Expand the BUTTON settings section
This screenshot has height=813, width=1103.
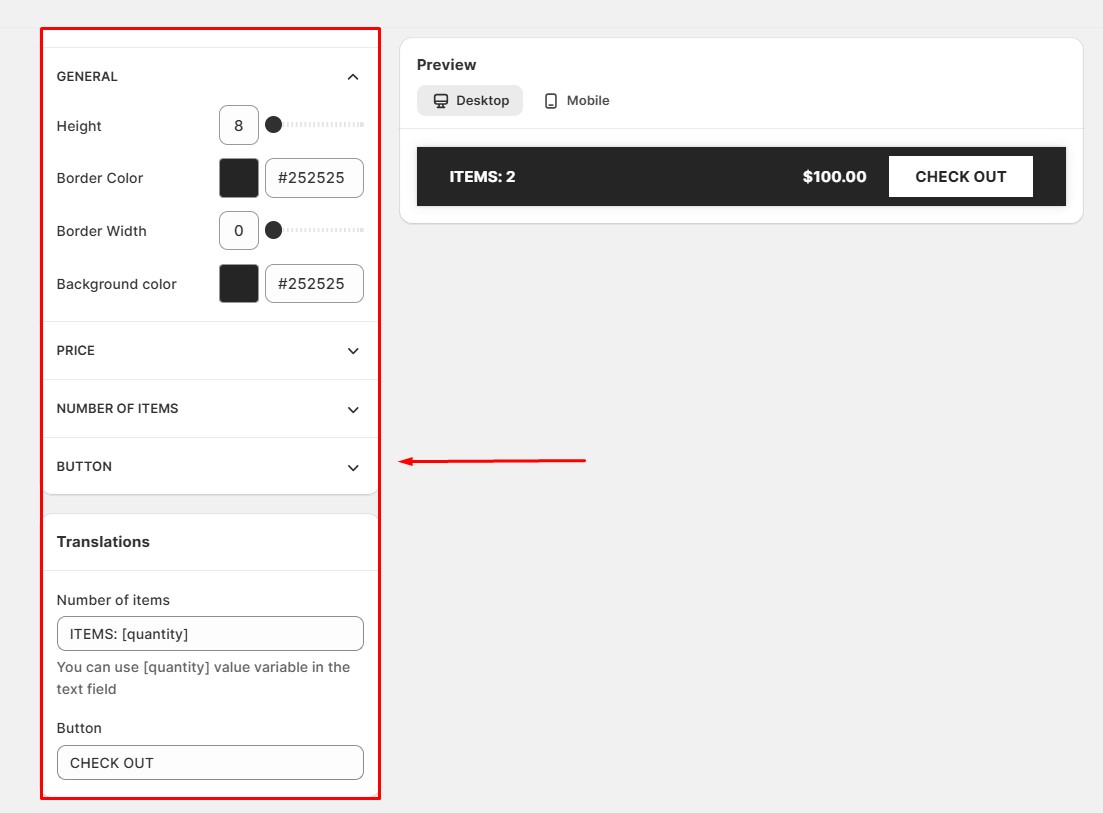click(352, 467)
